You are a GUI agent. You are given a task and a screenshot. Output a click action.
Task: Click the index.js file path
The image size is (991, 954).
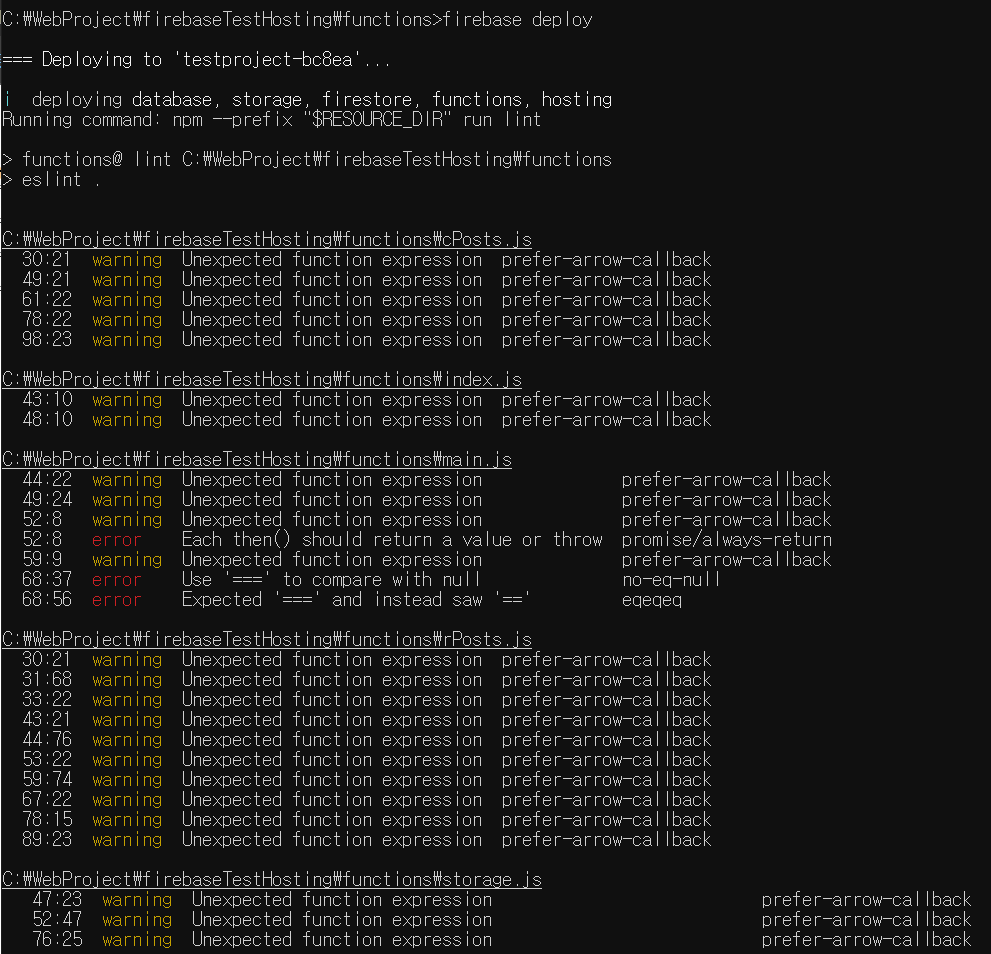262,379
